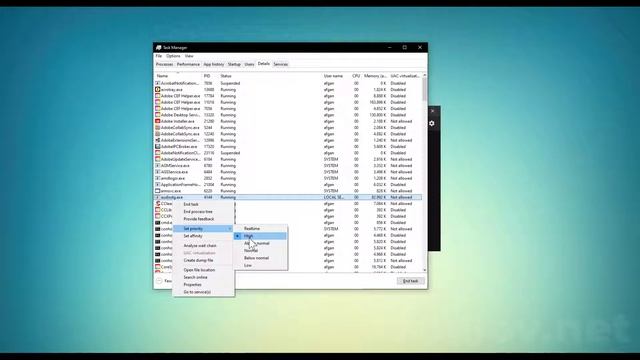Choose Open file location
The height and width of the screenshot is (360, 640).
pyautogui.click(x=203, y=270)
